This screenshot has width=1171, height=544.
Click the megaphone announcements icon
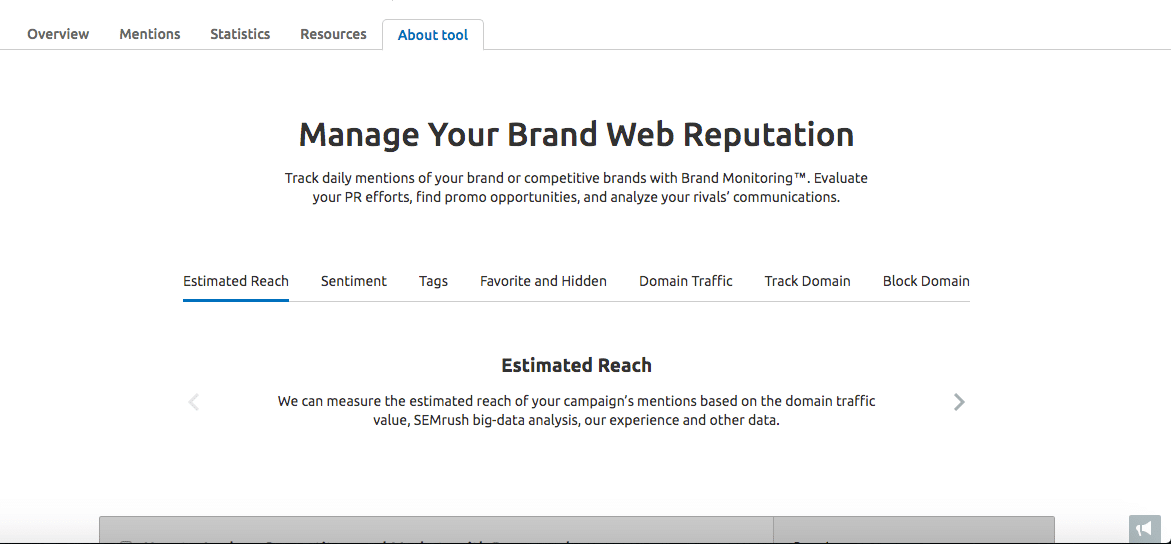pos(1143,528)
